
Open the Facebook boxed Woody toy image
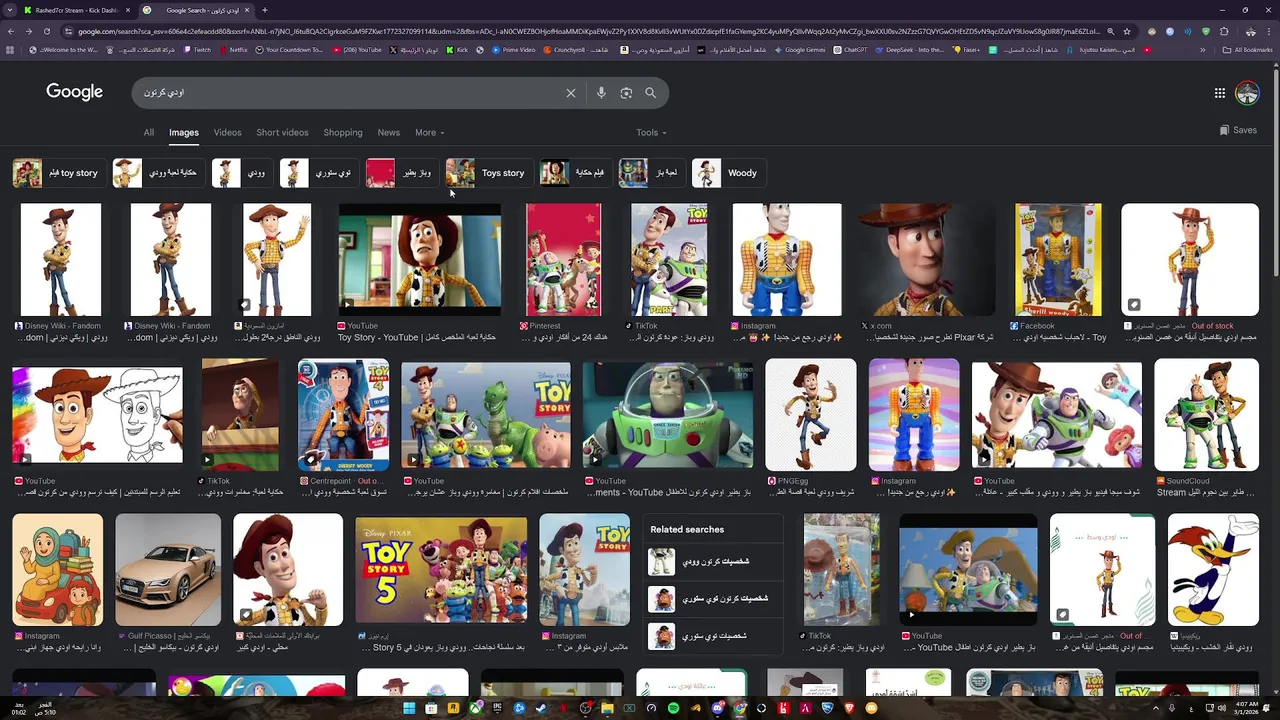click(x=1058, y=260)
